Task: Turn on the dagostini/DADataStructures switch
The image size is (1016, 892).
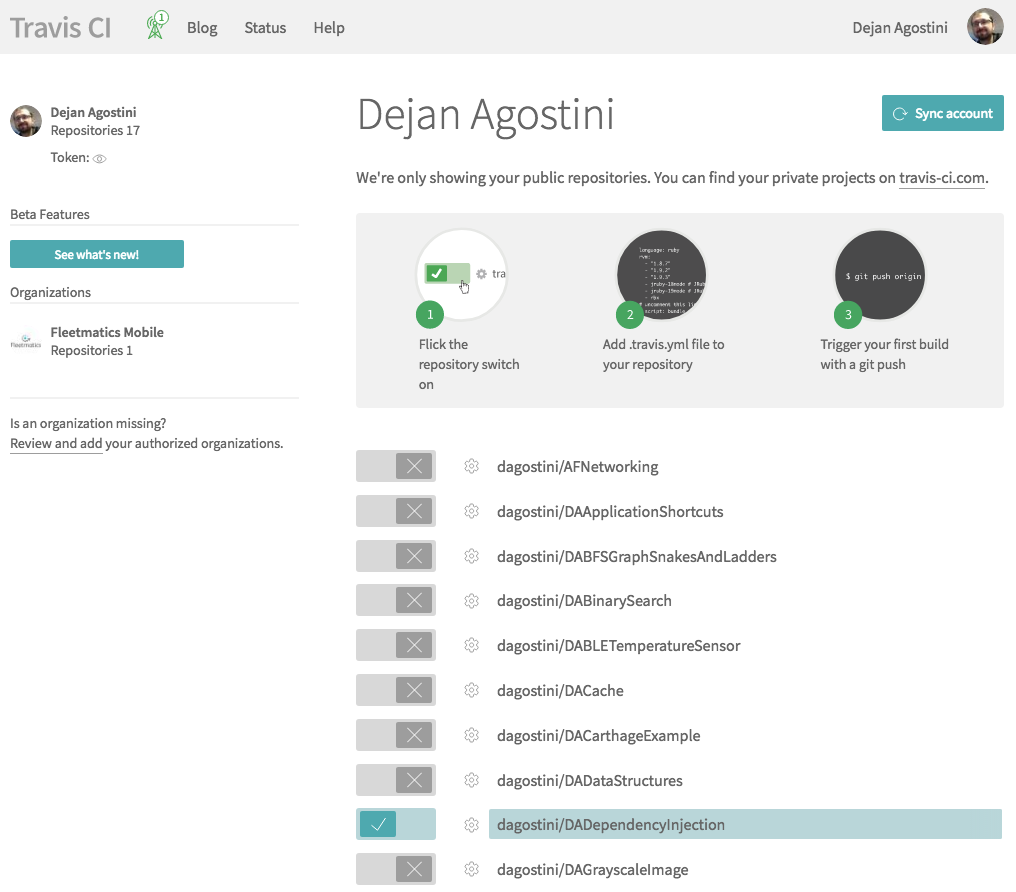Action: coord(396,780)
